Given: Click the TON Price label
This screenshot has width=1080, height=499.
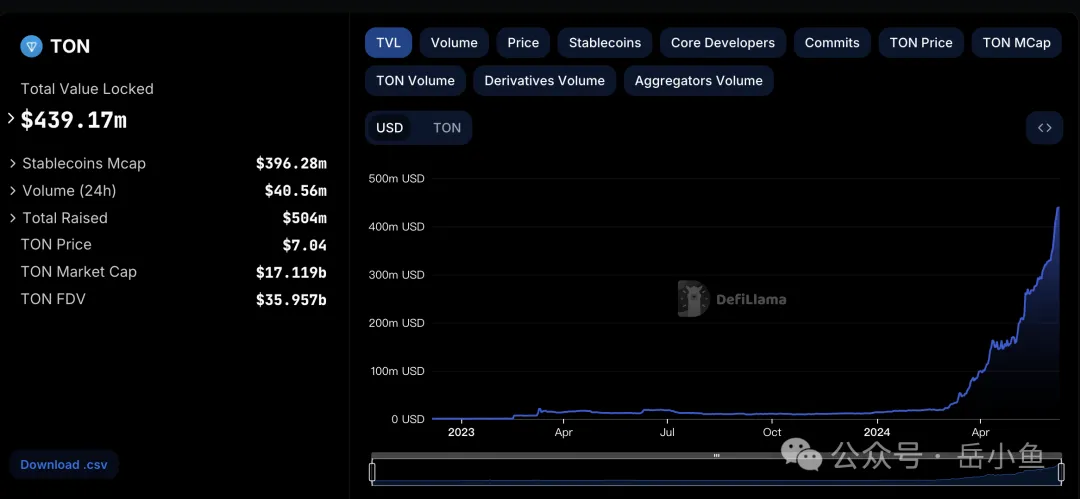Looking at the screenshot, I should pyautogui.click(x=56, y=245).
